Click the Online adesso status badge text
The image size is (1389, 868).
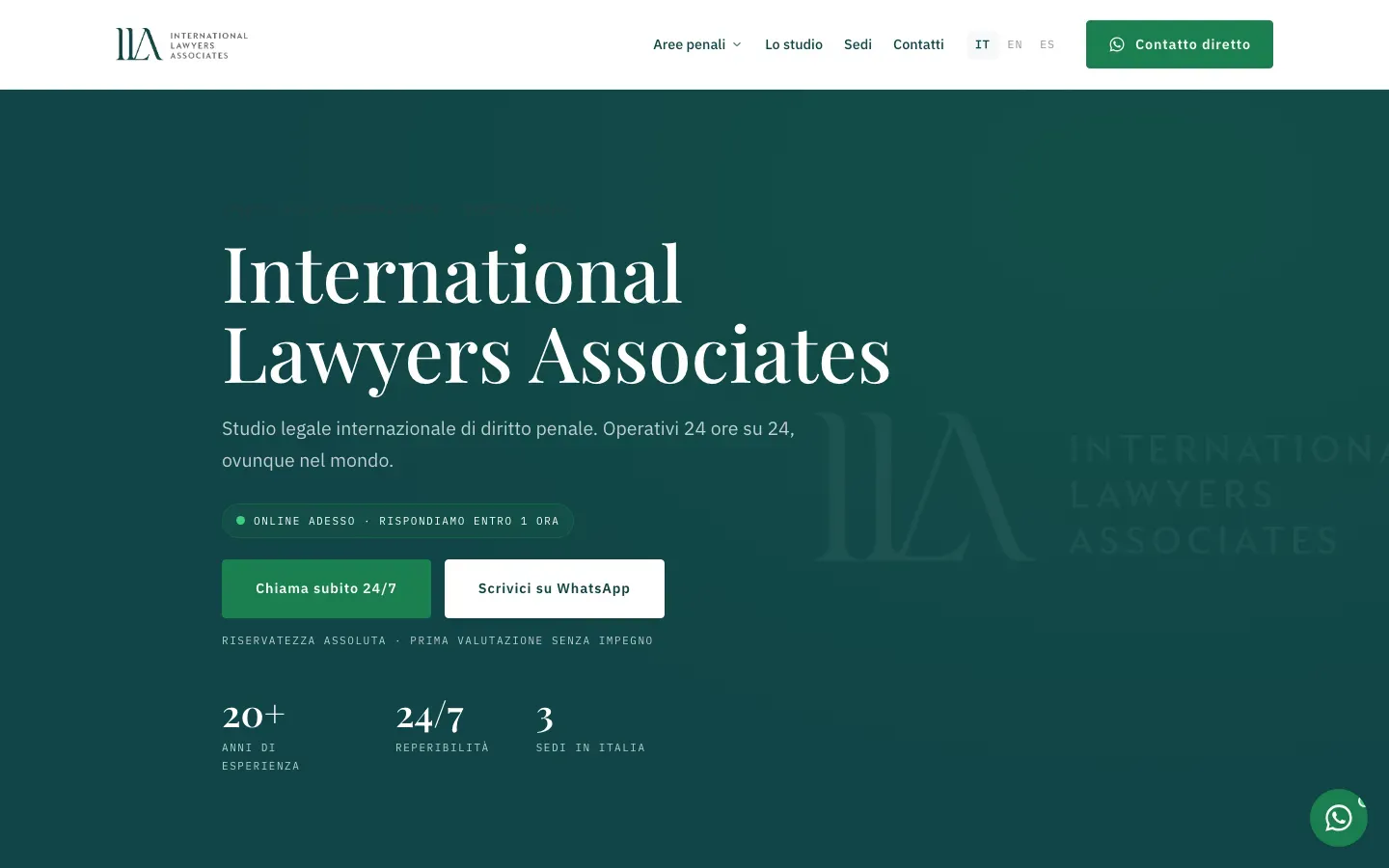pos(406,521)
